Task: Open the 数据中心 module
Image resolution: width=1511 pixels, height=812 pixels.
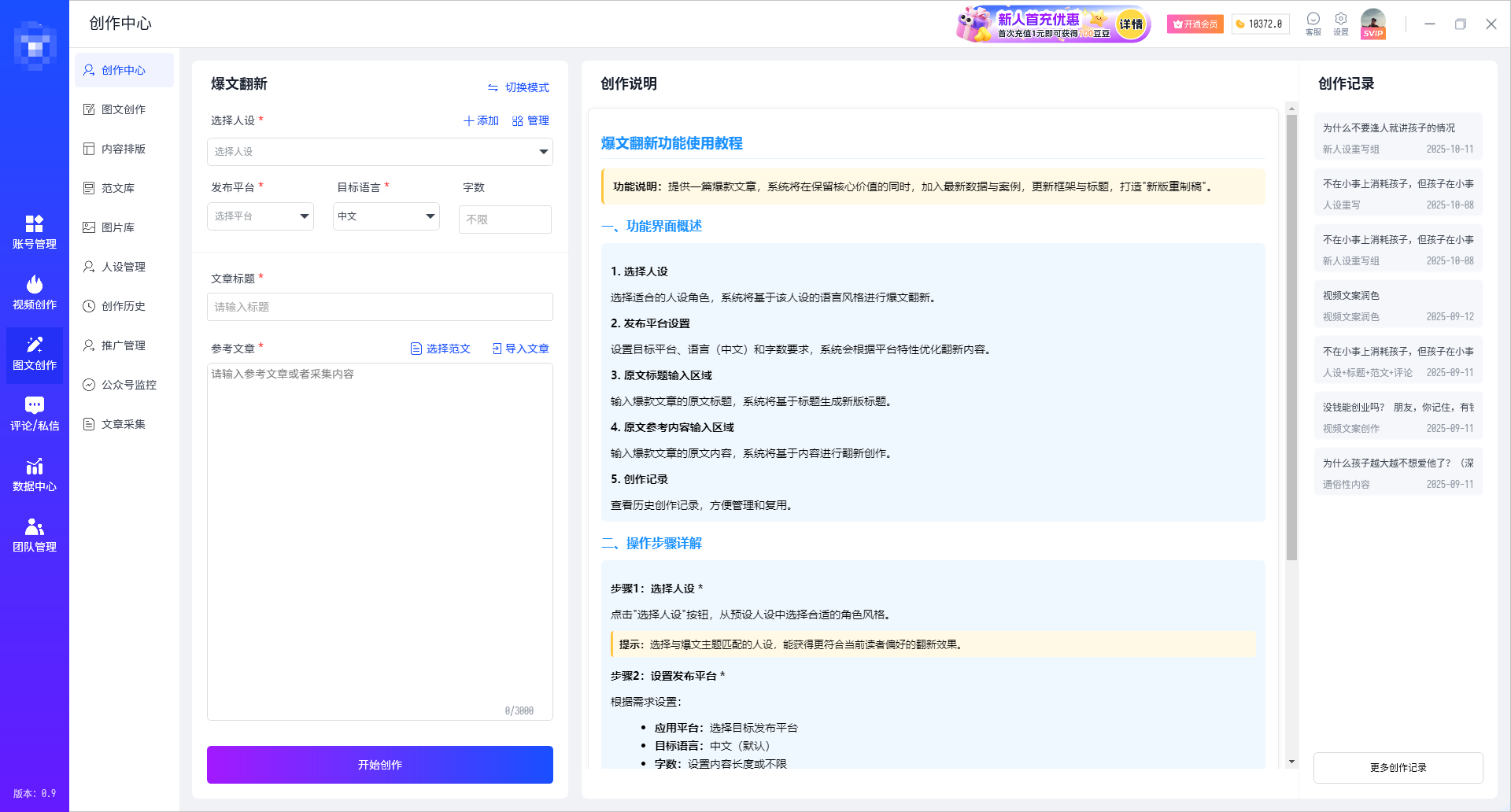Action: pos(34,474)
